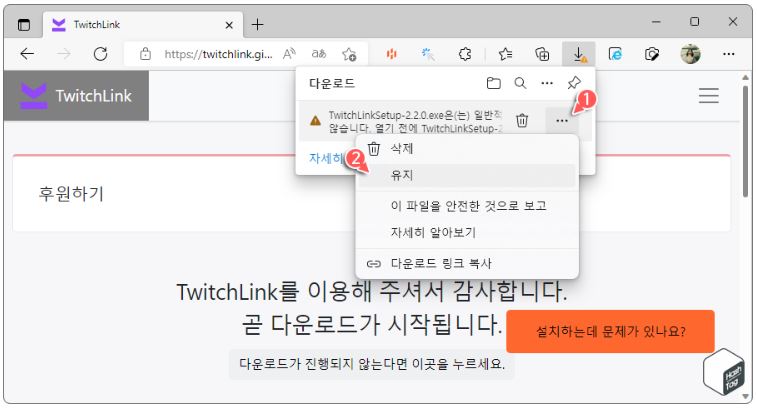Add this page to favorites
Viewport: 757px width, 409px height.
(349, 54)
